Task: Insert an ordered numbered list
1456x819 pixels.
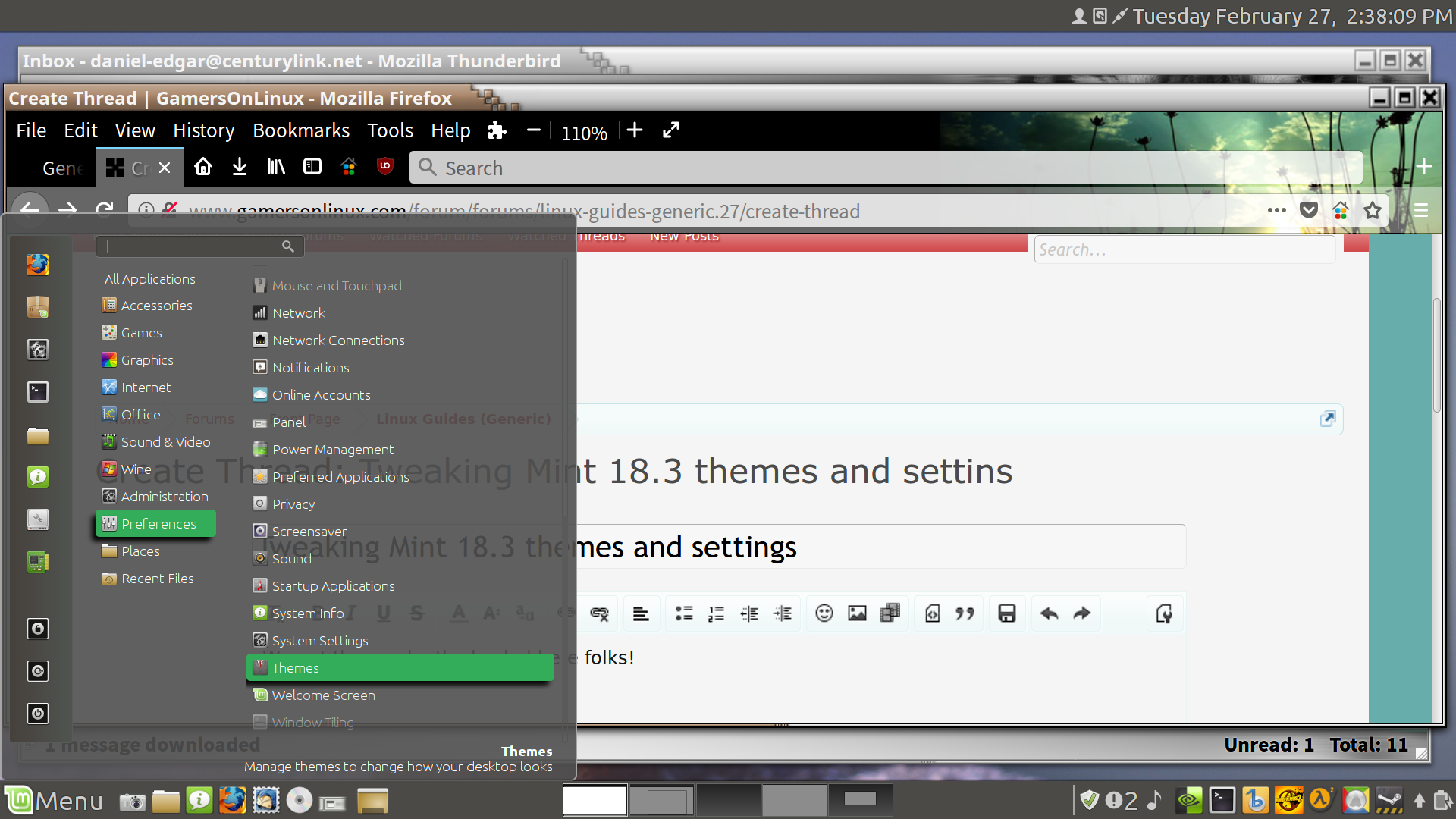Action: click(x=716, y=613)
